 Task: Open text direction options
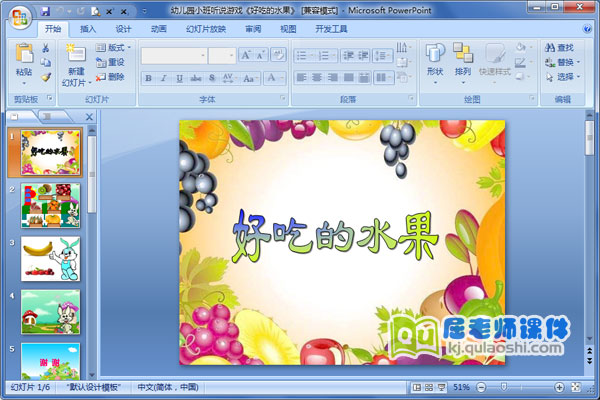tap(403, 47)
